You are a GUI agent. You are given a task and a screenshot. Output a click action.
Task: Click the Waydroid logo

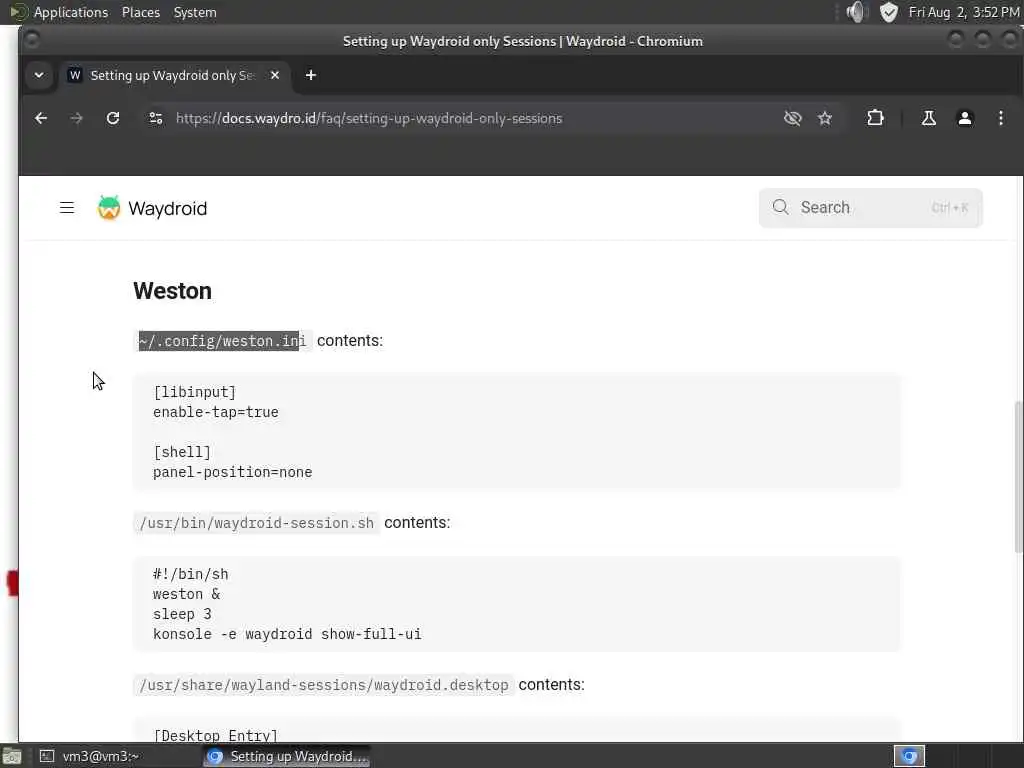[x=109, y=208]
